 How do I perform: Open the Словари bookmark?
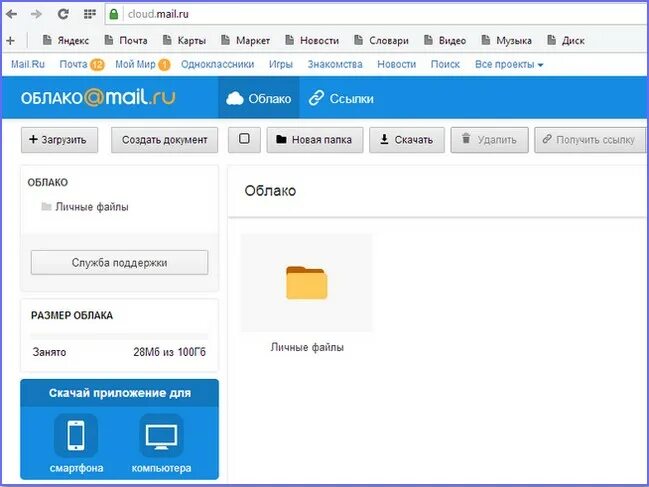(382, 41)
